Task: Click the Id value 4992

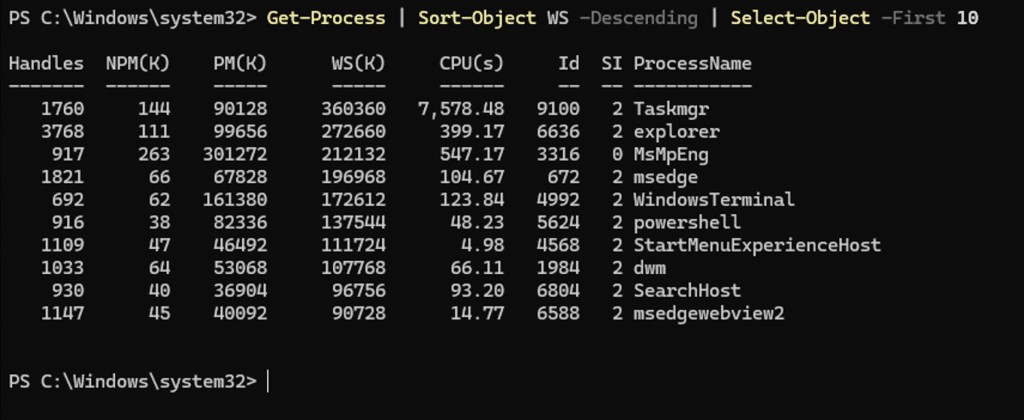Action: [558, 199]
